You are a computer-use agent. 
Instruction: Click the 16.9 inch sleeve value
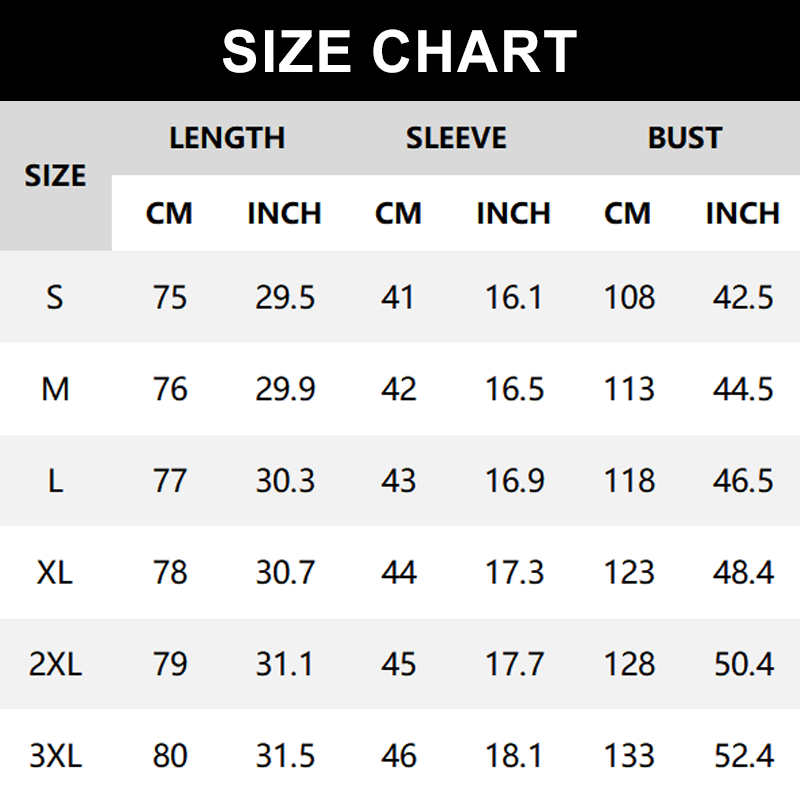[x=514, y=481]
